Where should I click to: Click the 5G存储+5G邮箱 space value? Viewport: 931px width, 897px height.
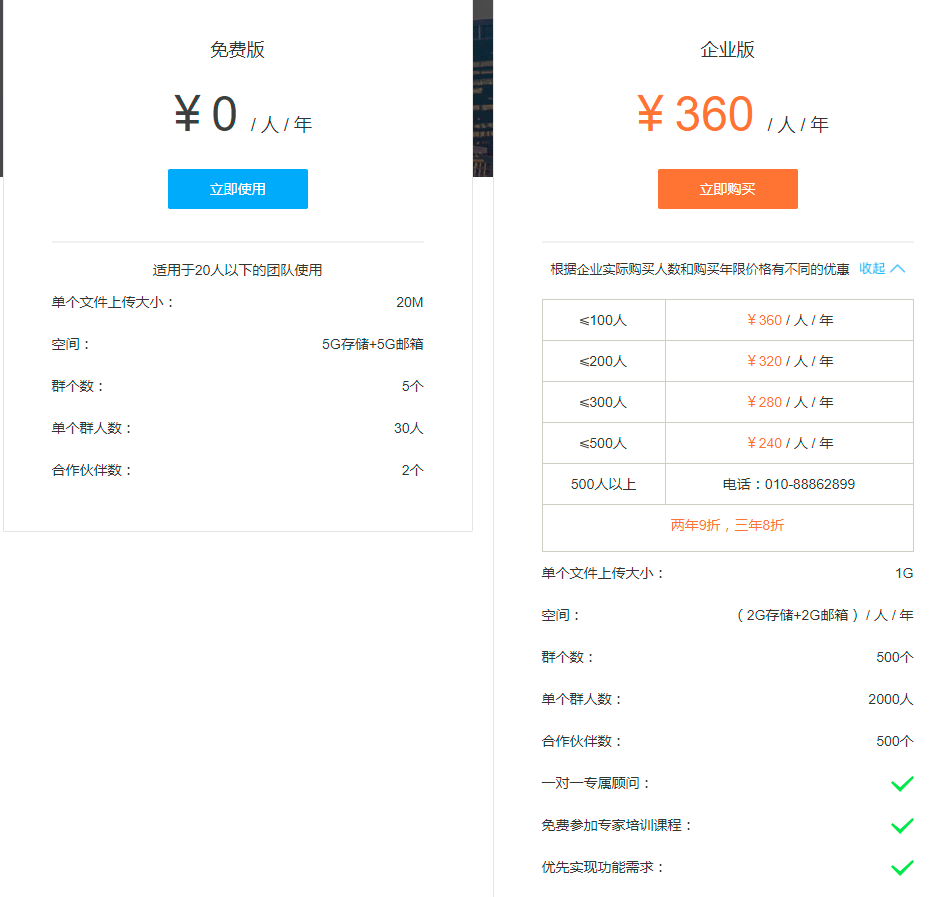[372, 344]
